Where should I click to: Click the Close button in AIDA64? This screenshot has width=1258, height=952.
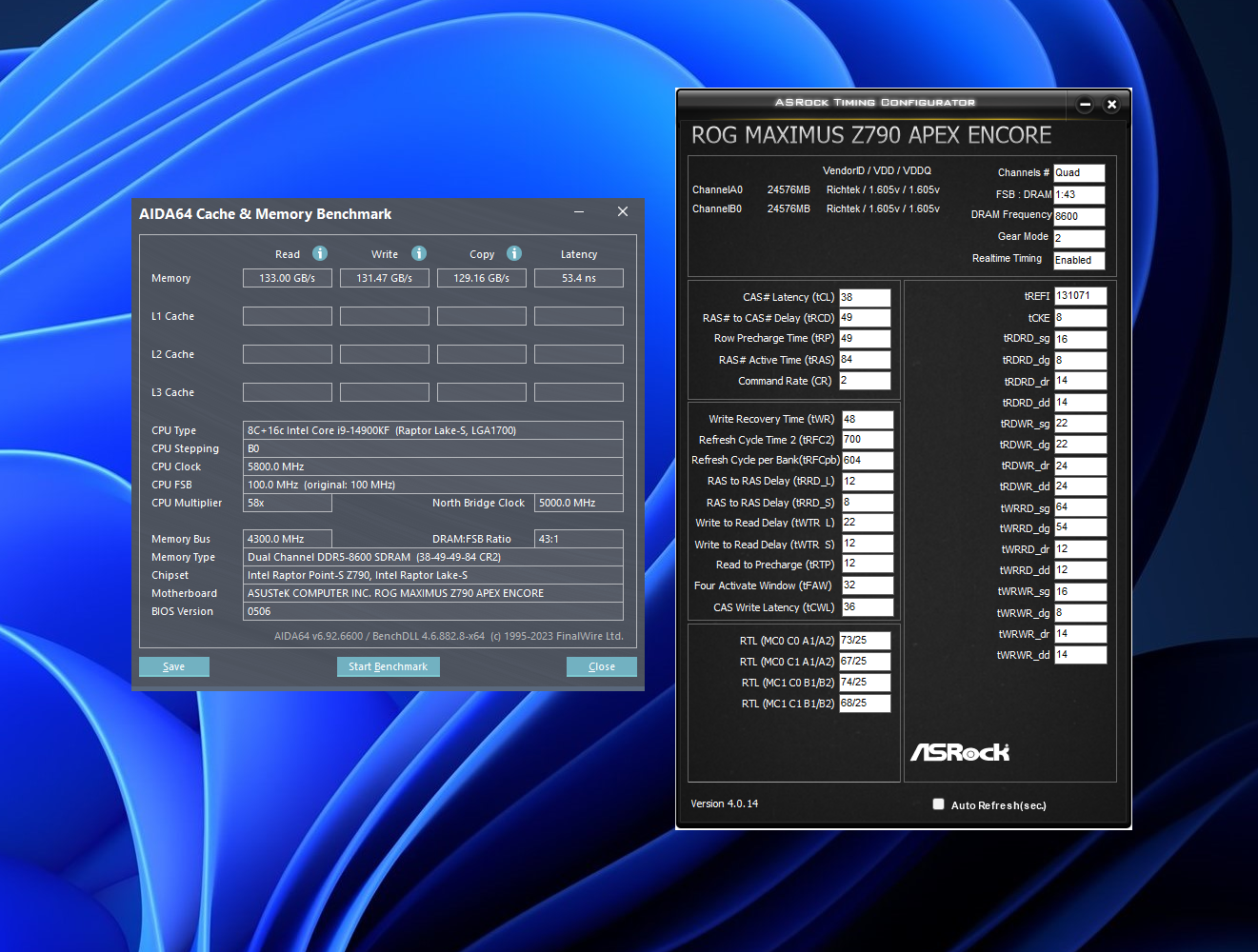pyautogui.click(x=602, y=666)
